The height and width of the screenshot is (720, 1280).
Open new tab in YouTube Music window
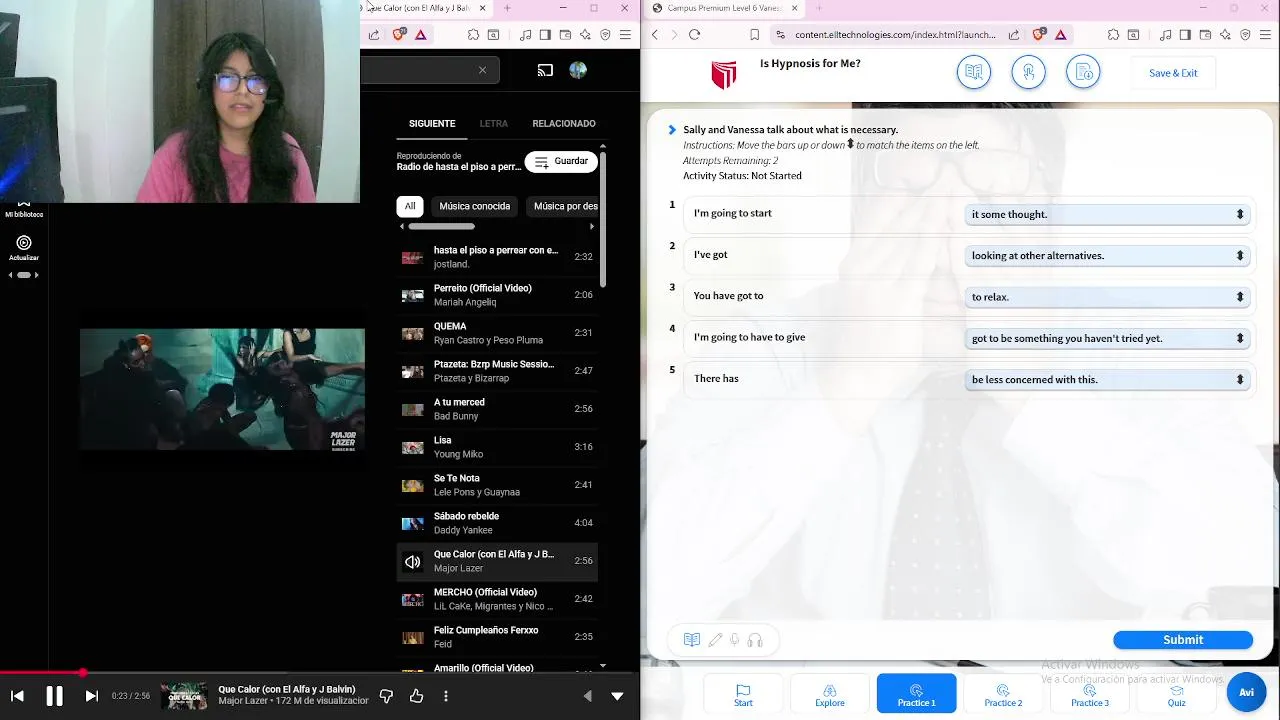point(507,8)
